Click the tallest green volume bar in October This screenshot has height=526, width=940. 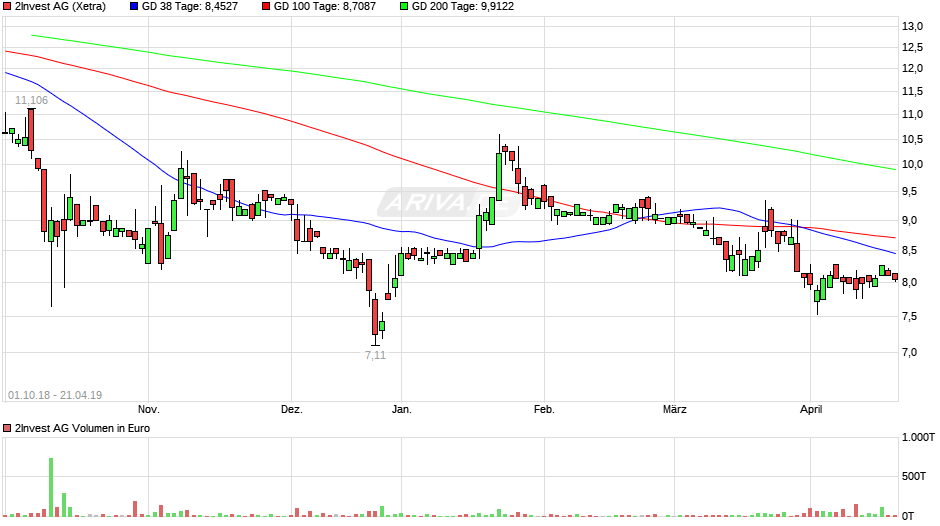tap(51, 488)
